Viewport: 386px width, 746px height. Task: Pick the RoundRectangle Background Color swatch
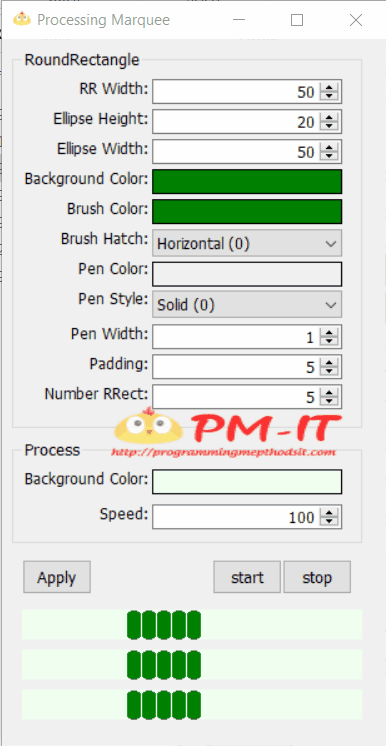pyautogui.click(x=247, y=181)
